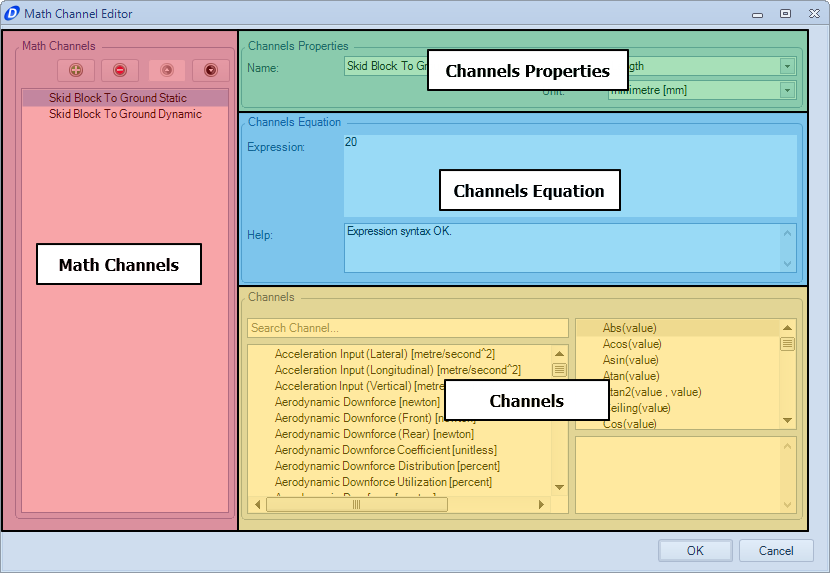The width and height of the screenshot is (830, 573).
Task: Move the selected math channel up
Action: pyautogui.click(x=167, y=70)
